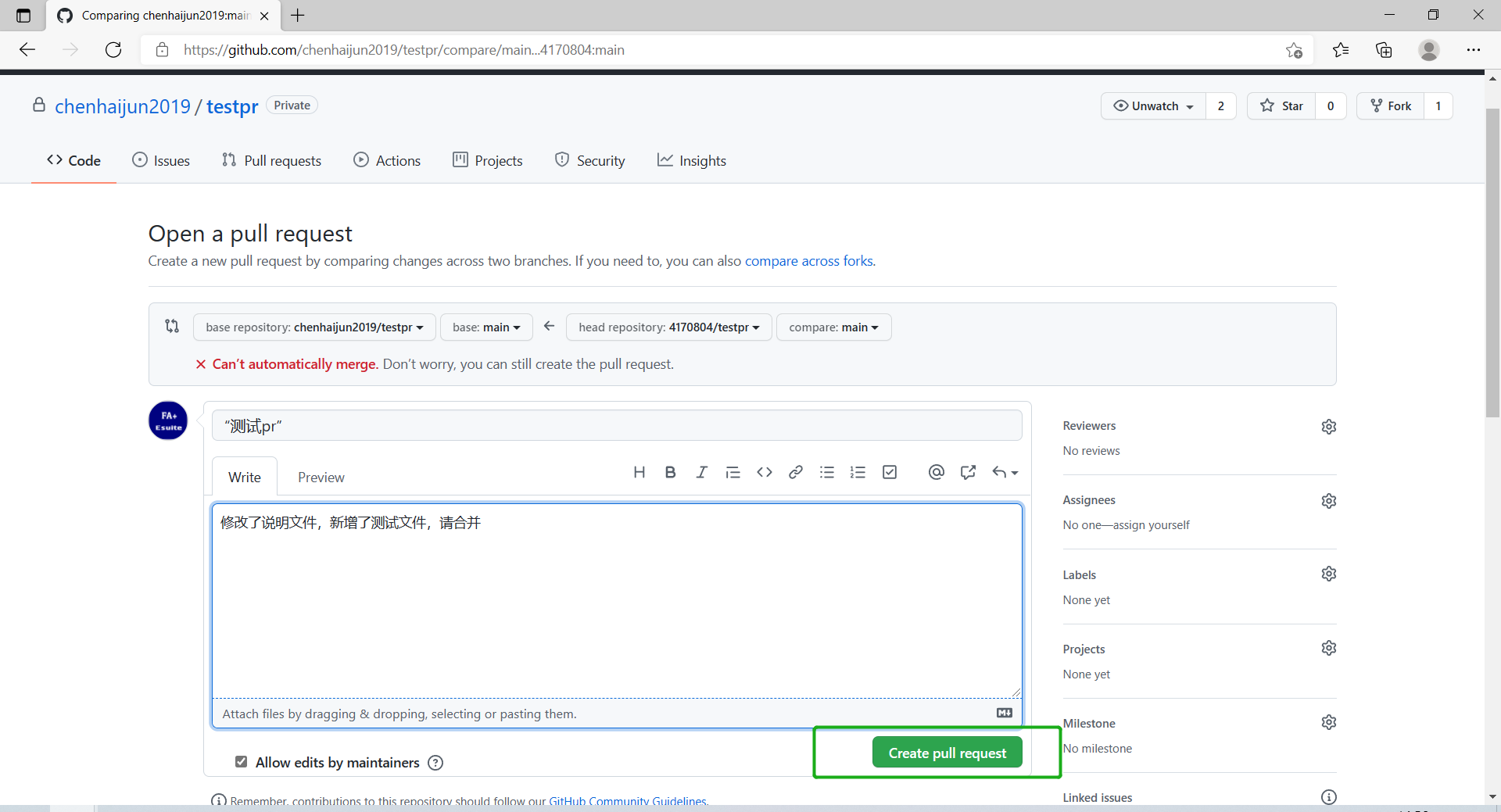The image size is (1501, 812).
Task: Open the chenhaijun2019 owner link
Action: [x=123, y=106]
